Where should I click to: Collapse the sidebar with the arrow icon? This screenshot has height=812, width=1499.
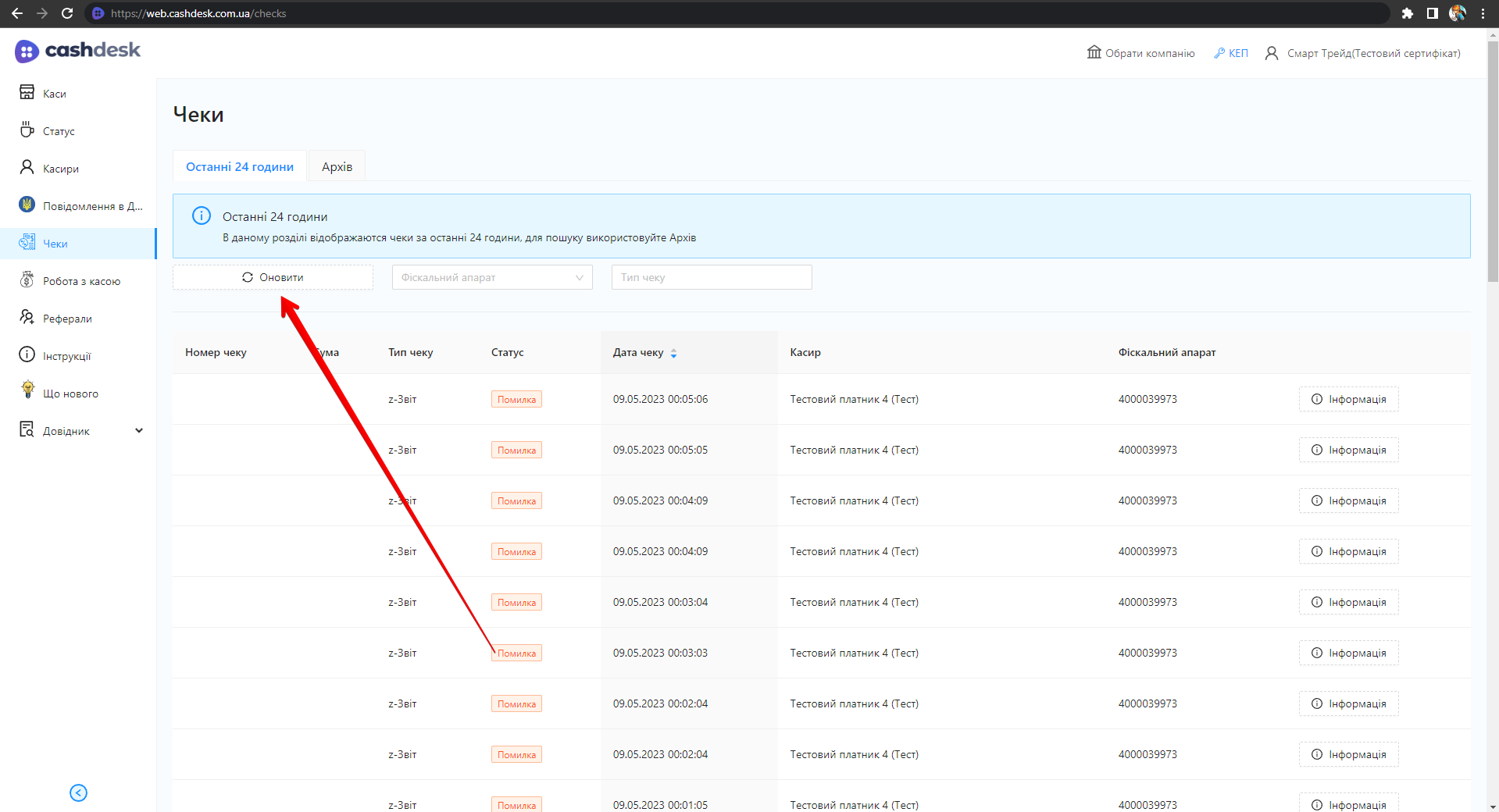[x=78, y=792]
